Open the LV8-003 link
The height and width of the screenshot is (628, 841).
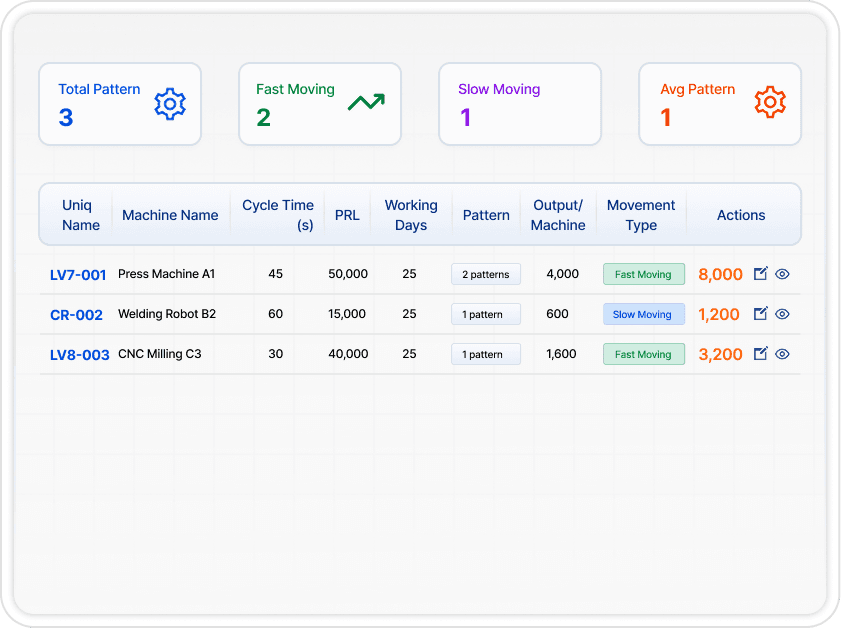click(x=79, y=355)
